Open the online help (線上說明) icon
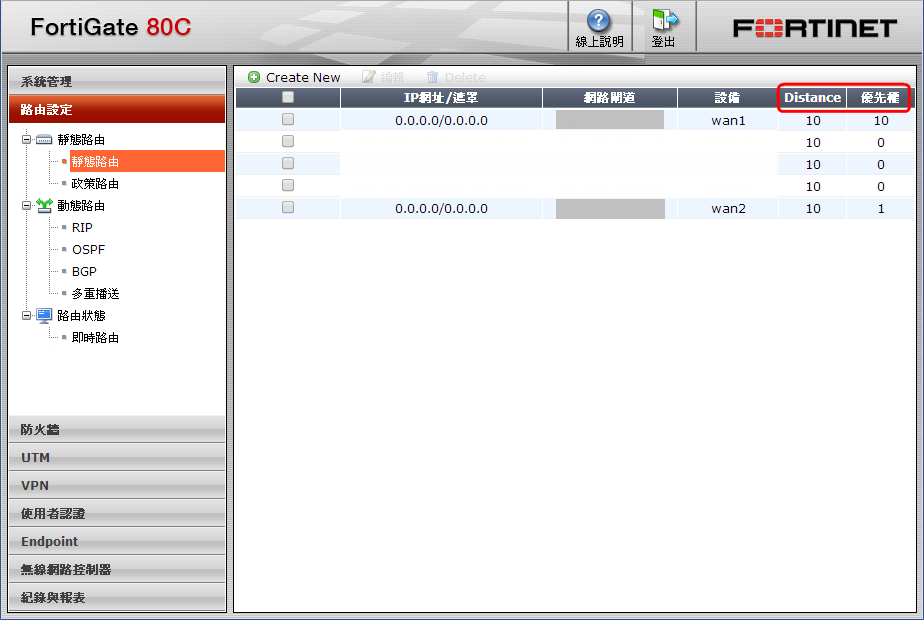The width and height of the screenshot is (924, 620). tap(598, 21)
